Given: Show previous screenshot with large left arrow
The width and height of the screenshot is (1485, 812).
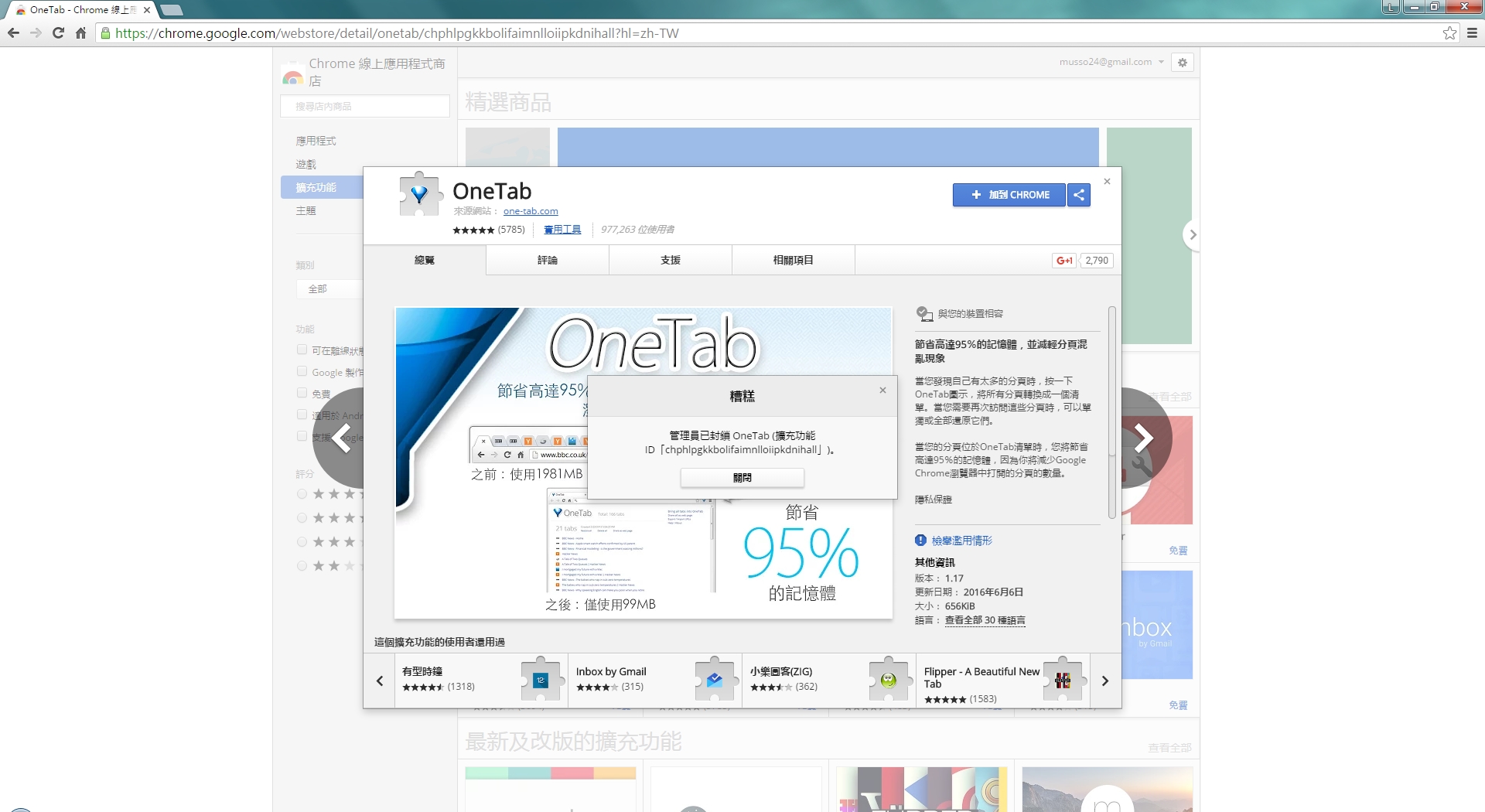Looking at the screenshot, I should [340, 438].
